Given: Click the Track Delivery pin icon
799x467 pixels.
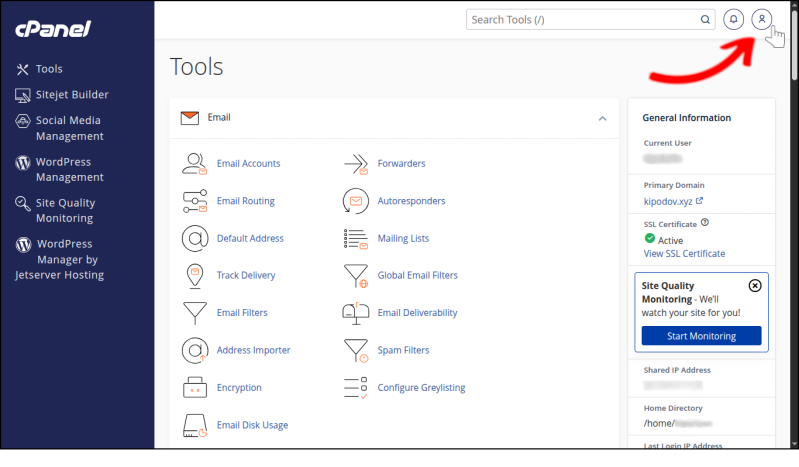Looking at the screenshot, I should pos(195,276).
